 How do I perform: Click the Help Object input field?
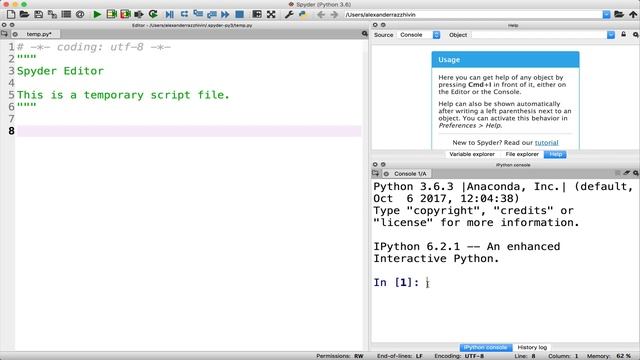539,35
